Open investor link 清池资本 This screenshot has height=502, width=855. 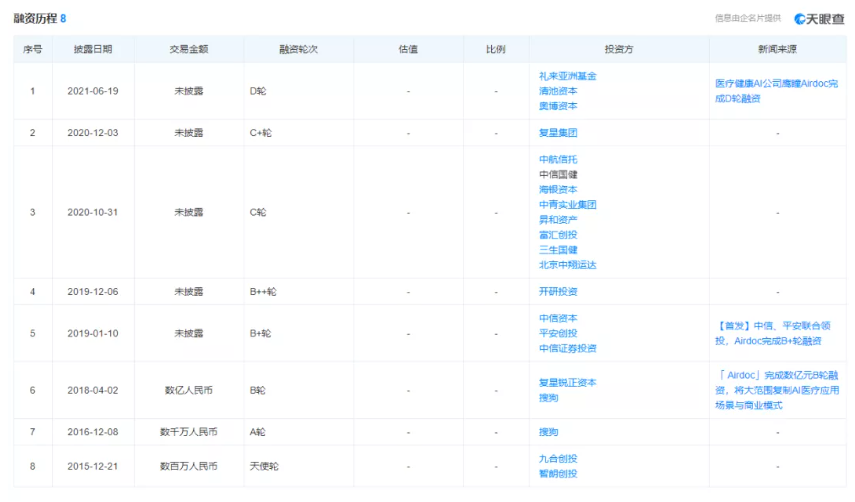[x=558, y=91]
